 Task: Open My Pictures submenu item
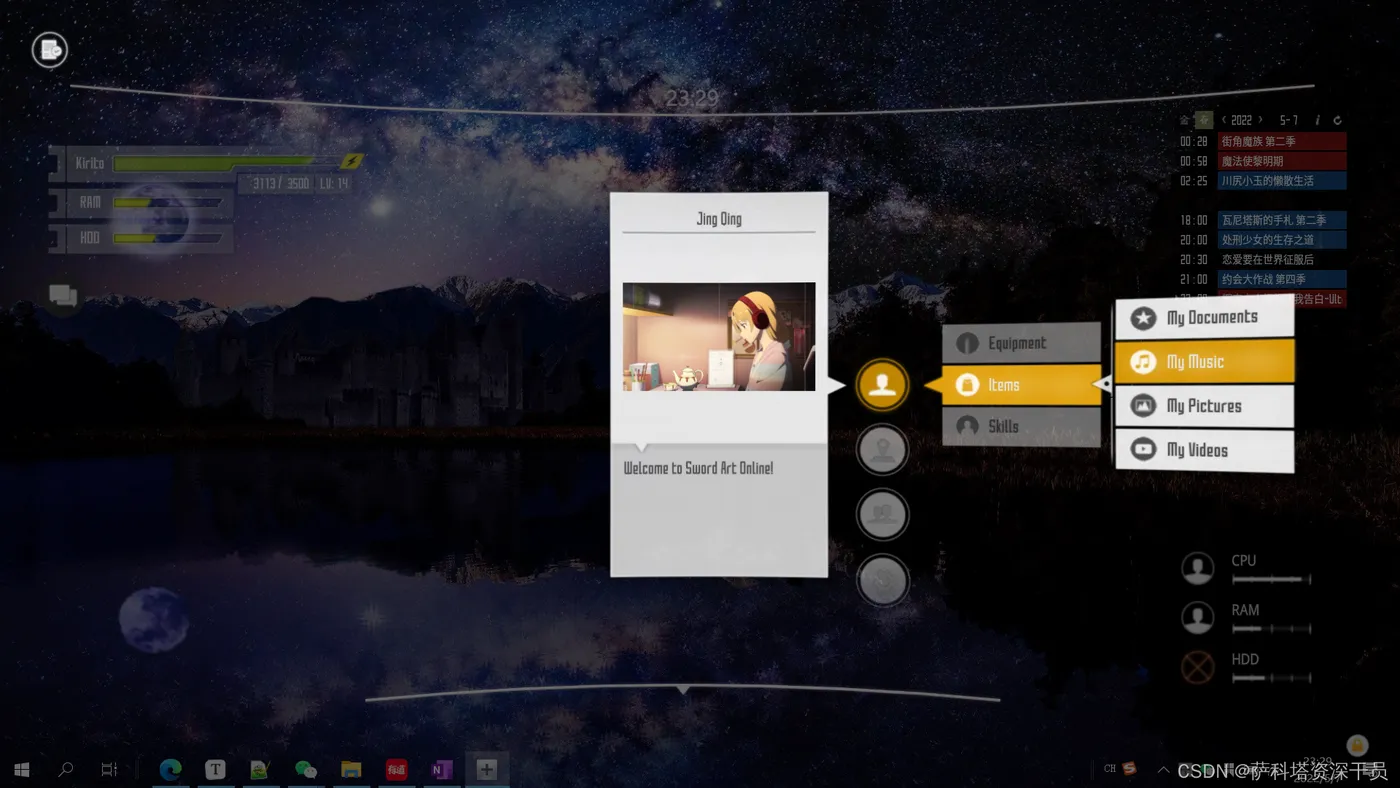click(1204, 405)
